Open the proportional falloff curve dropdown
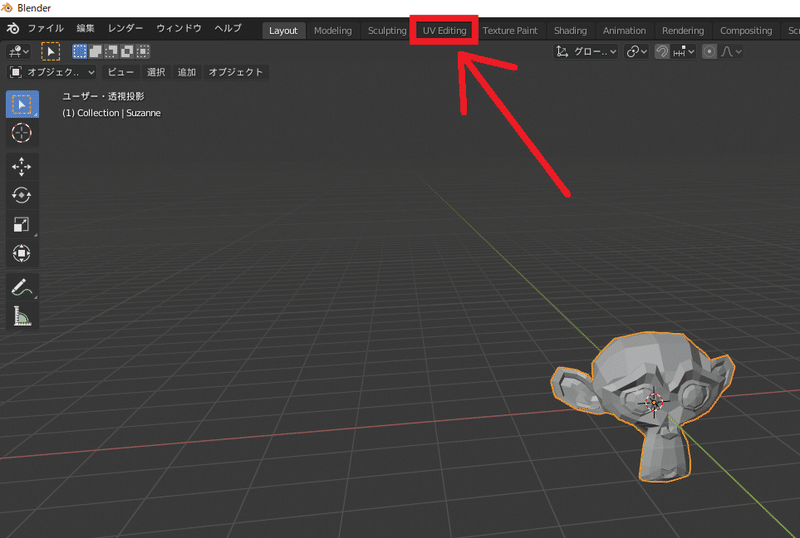 [731, 52]
